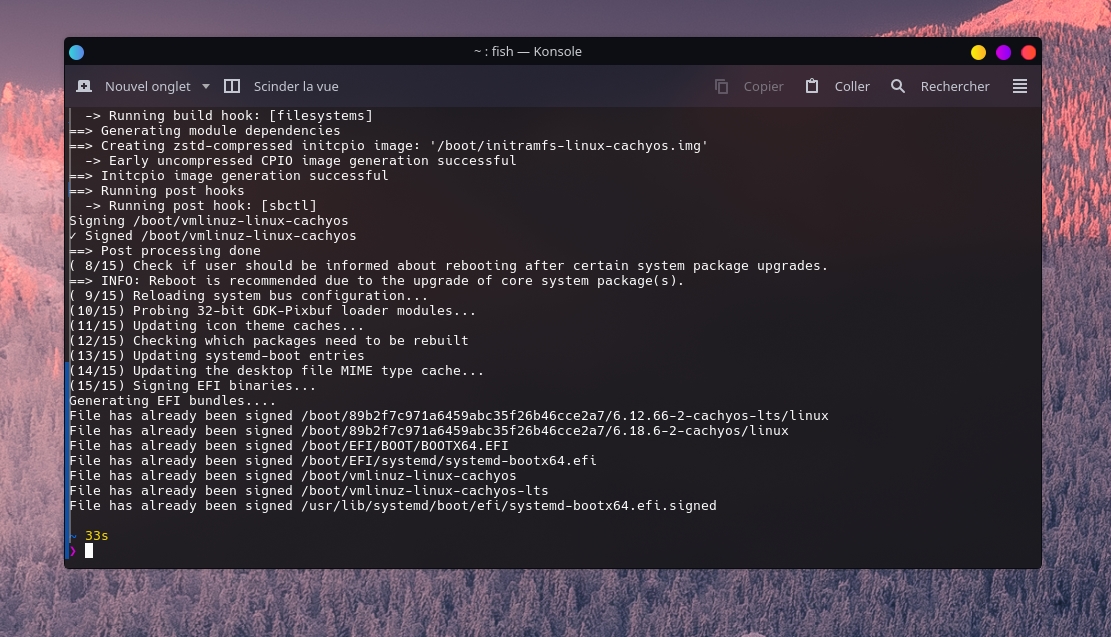Click the split view icon
The image size is (1111, 637).
[232, 87]
